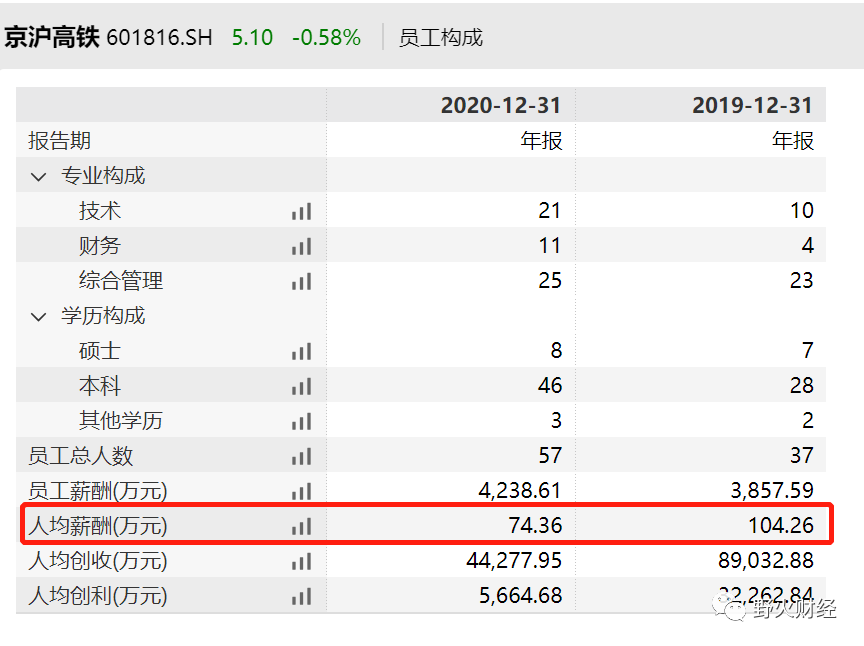Select the 财务 row label
Viewport: 864px width, 646px height.
[100, 246]
